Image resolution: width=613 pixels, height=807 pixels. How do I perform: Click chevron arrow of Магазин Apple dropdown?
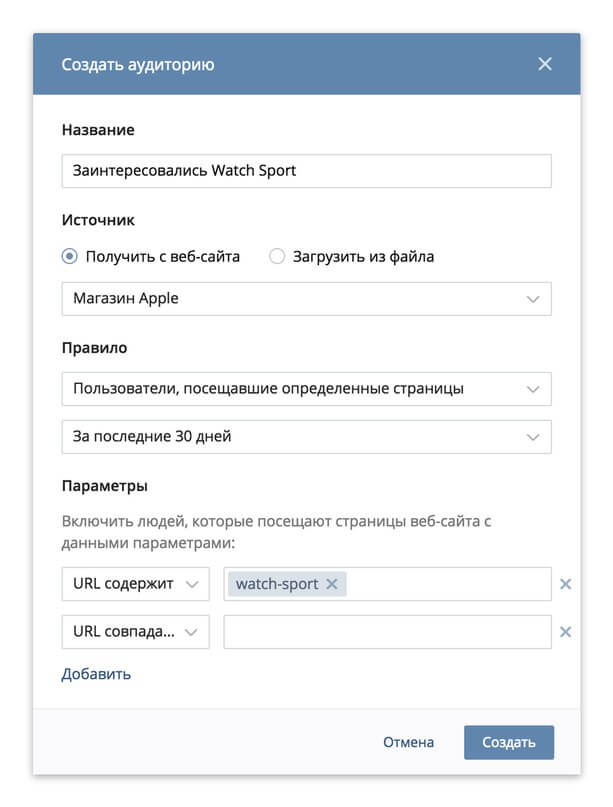tap(533, 299)
